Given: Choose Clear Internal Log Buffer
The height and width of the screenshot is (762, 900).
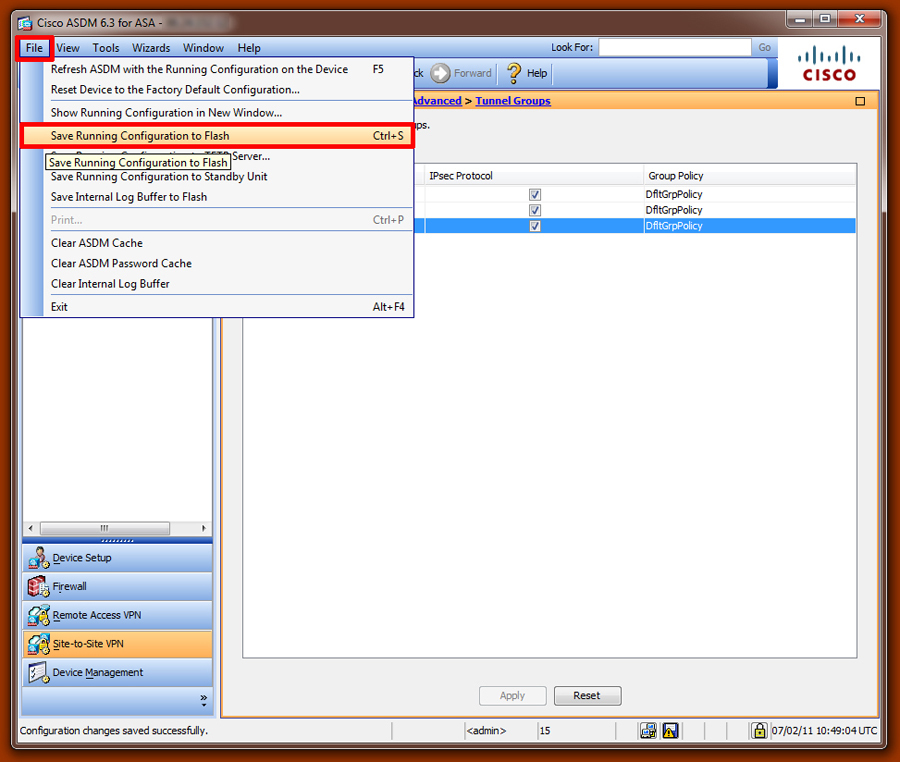Looking at the screenshot, I should (x=217, y=284).
